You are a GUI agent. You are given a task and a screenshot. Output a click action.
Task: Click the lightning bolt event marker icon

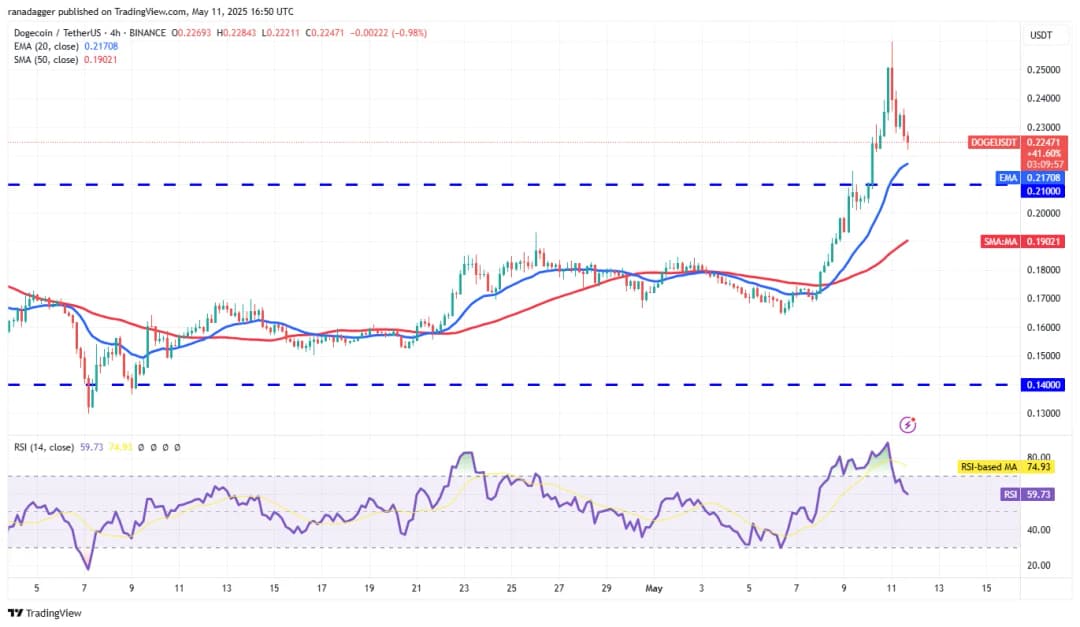pyautogui.click(x=908, y=425)
